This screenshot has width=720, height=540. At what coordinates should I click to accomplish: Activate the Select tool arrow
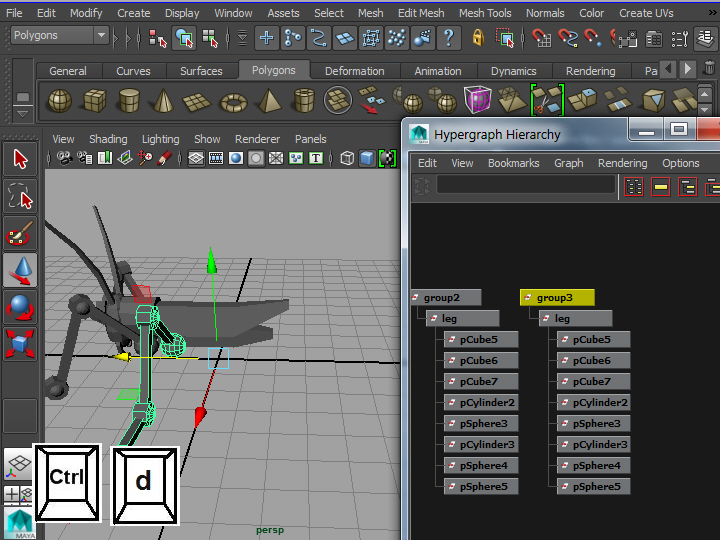click(x=20, y=159)
